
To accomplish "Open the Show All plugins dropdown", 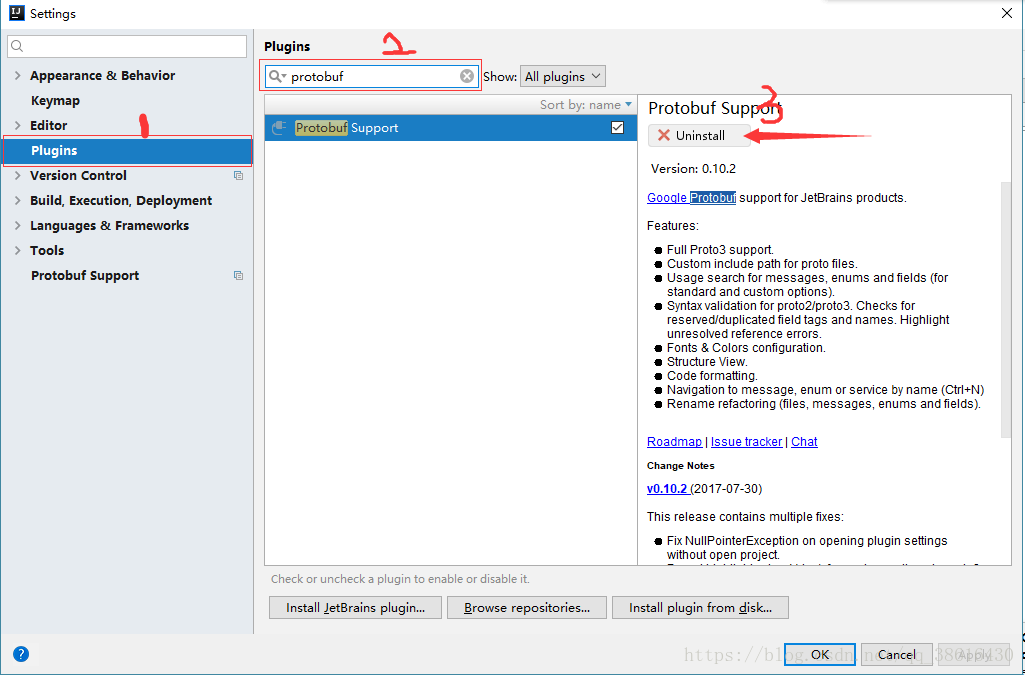I will click(x=563, y=76).
